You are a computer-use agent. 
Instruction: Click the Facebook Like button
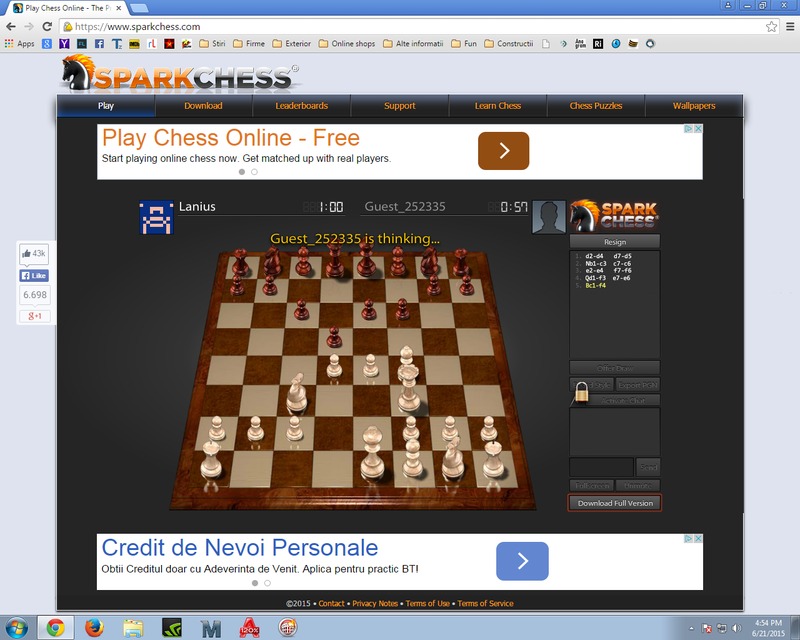coord(34,276)
